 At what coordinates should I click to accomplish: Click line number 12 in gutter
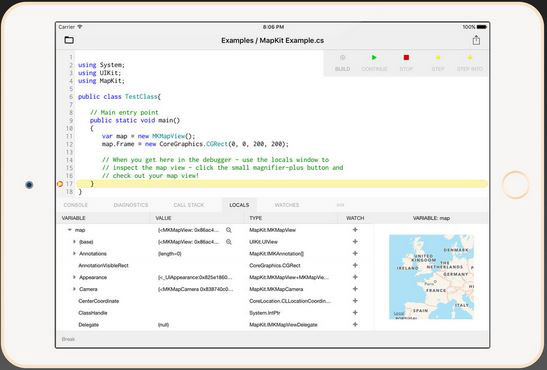[x=69, y=144]
